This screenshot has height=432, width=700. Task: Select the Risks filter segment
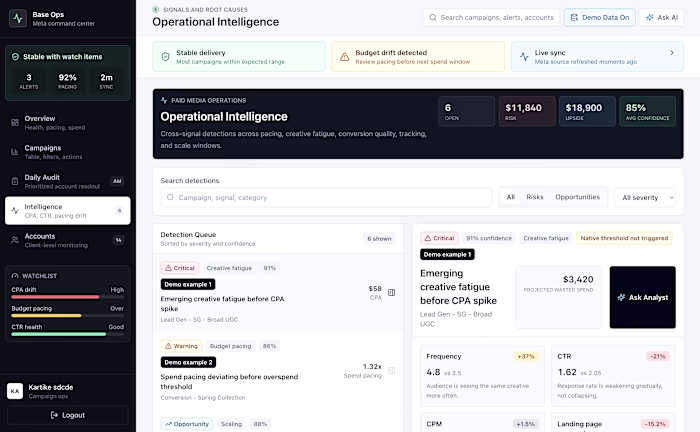[x=535, y=197]
